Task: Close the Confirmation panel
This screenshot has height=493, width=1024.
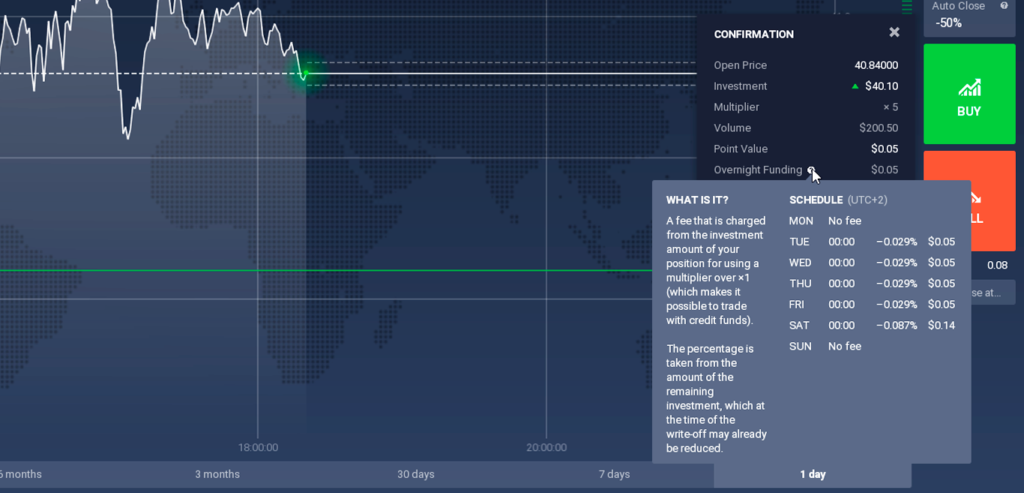Action: pyautogui.click(x=894, y=32)
